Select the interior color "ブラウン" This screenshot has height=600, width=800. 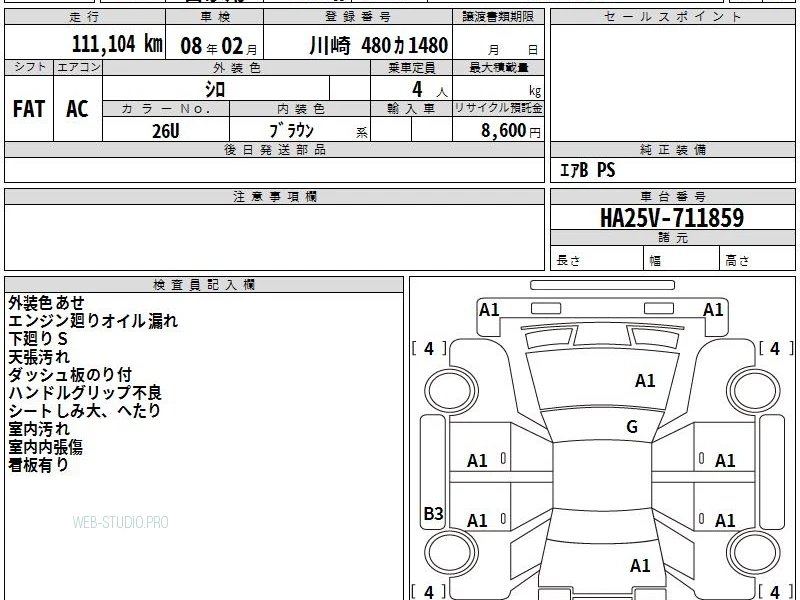[291, 131]
